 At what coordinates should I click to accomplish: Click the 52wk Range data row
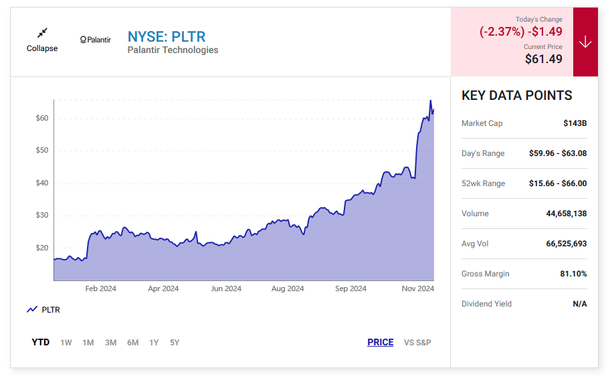pos(524,183)
